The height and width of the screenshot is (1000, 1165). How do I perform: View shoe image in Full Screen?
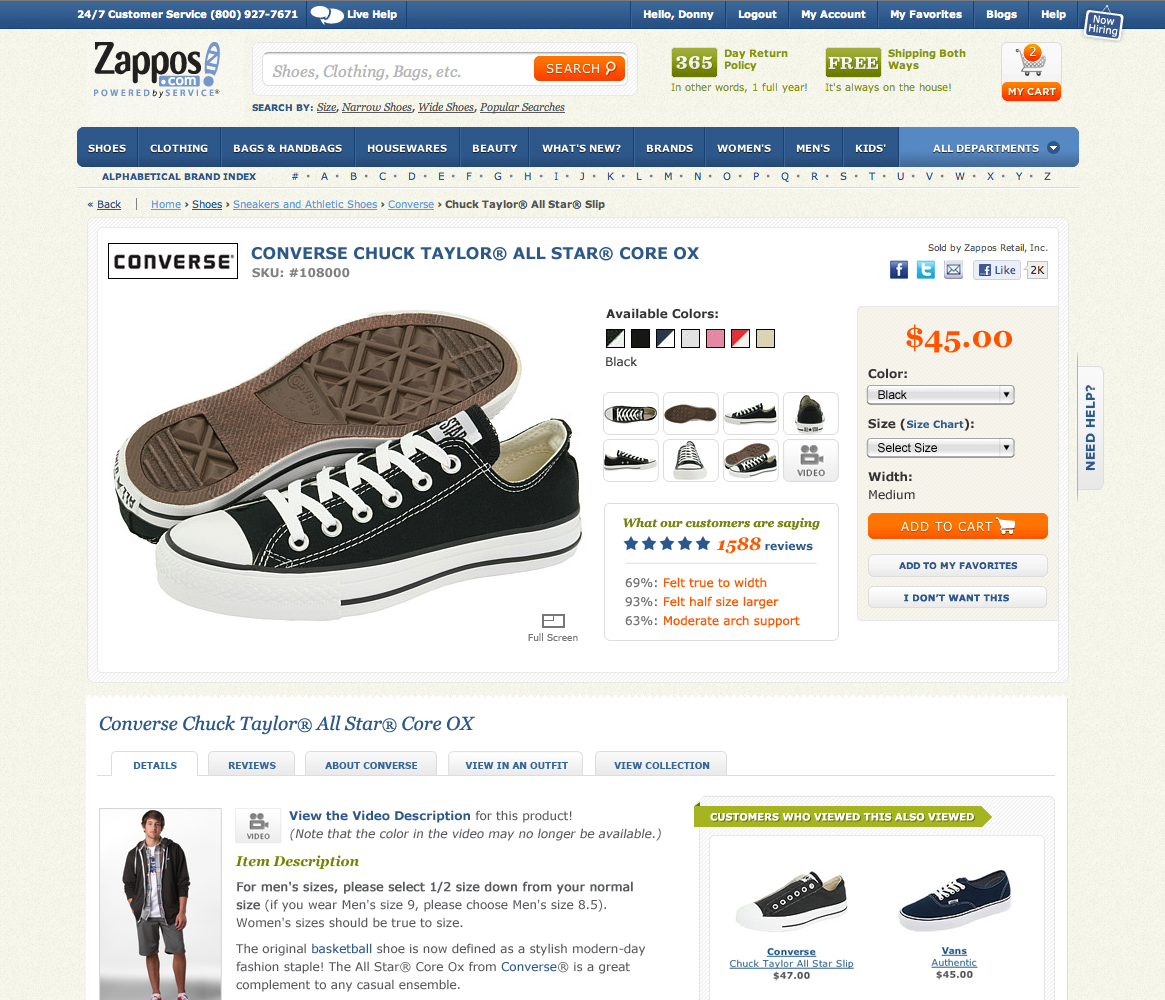(x=553, y=628)
